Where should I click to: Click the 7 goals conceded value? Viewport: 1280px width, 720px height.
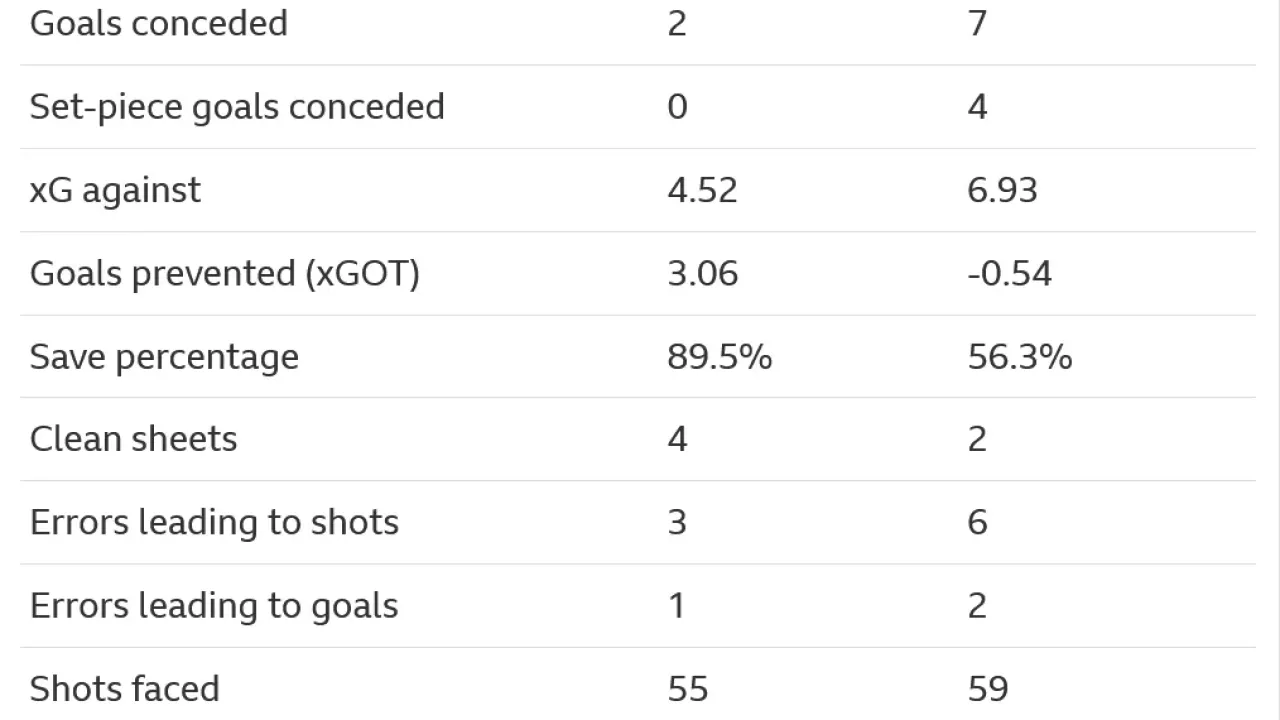point(977,23)
